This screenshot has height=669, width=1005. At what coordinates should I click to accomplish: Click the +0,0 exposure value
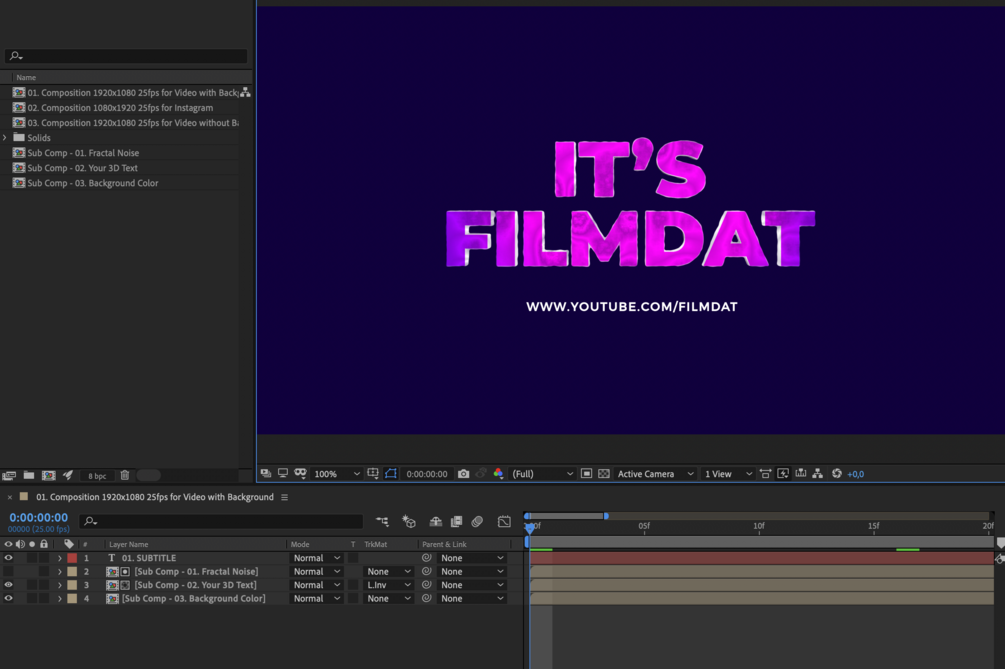pos(856,474)
